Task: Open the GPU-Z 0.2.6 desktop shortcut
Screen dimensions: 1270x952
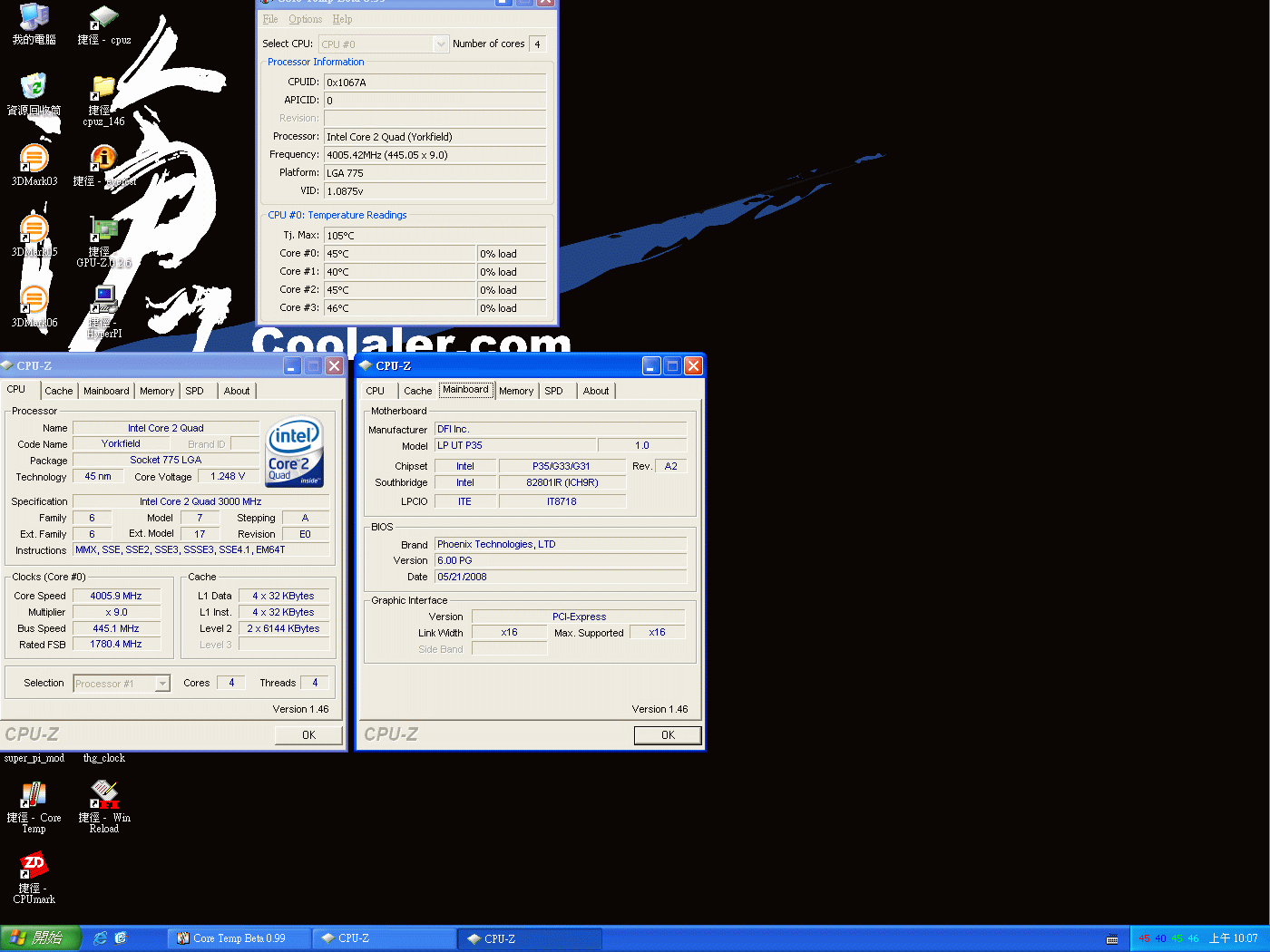Action: [x=104, y=232]
